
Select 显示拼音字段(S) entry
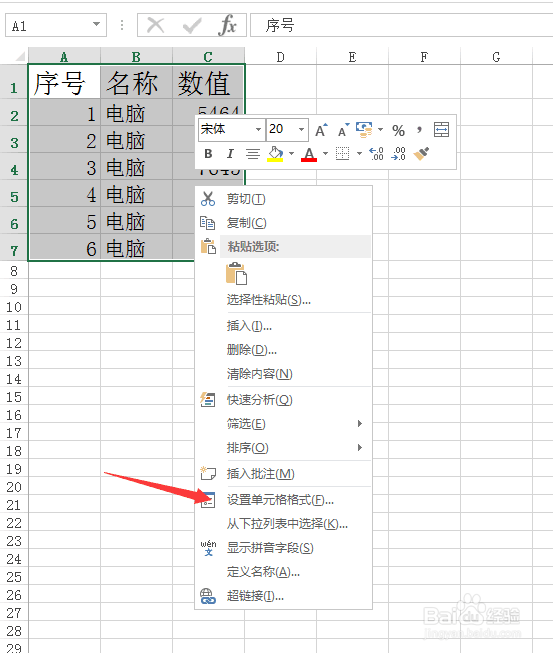pos(283,548)
